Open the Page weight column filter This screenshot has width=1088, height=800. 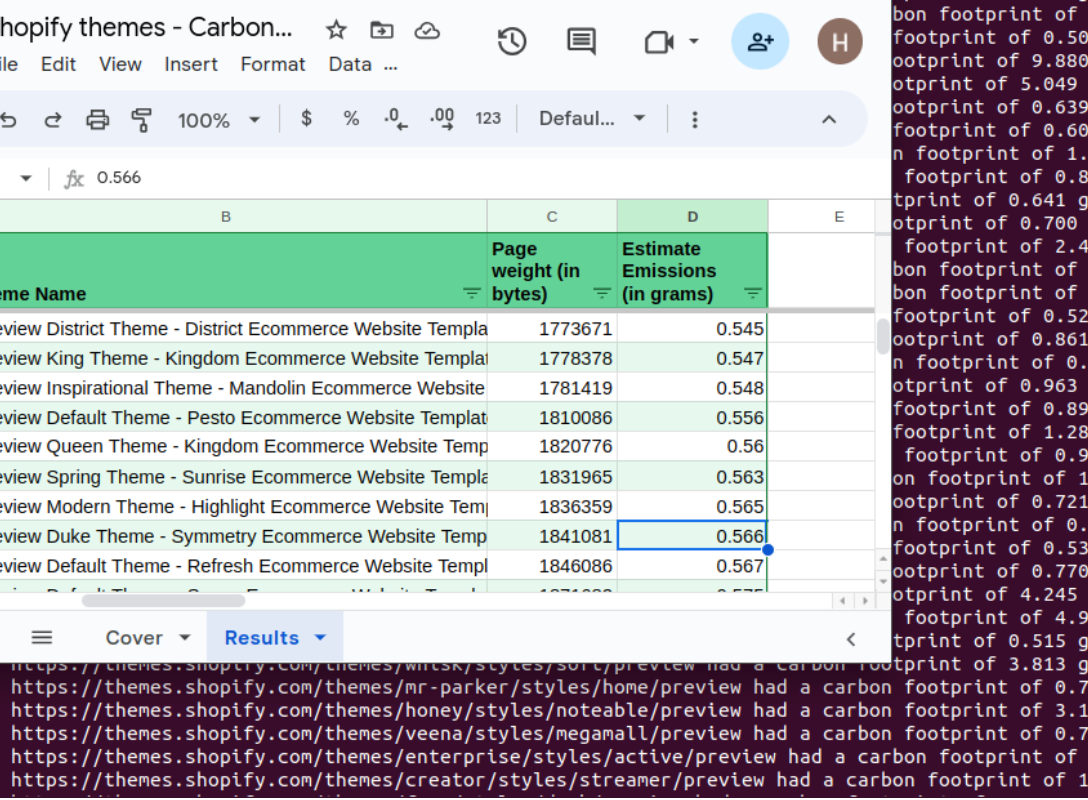(602, 293)
